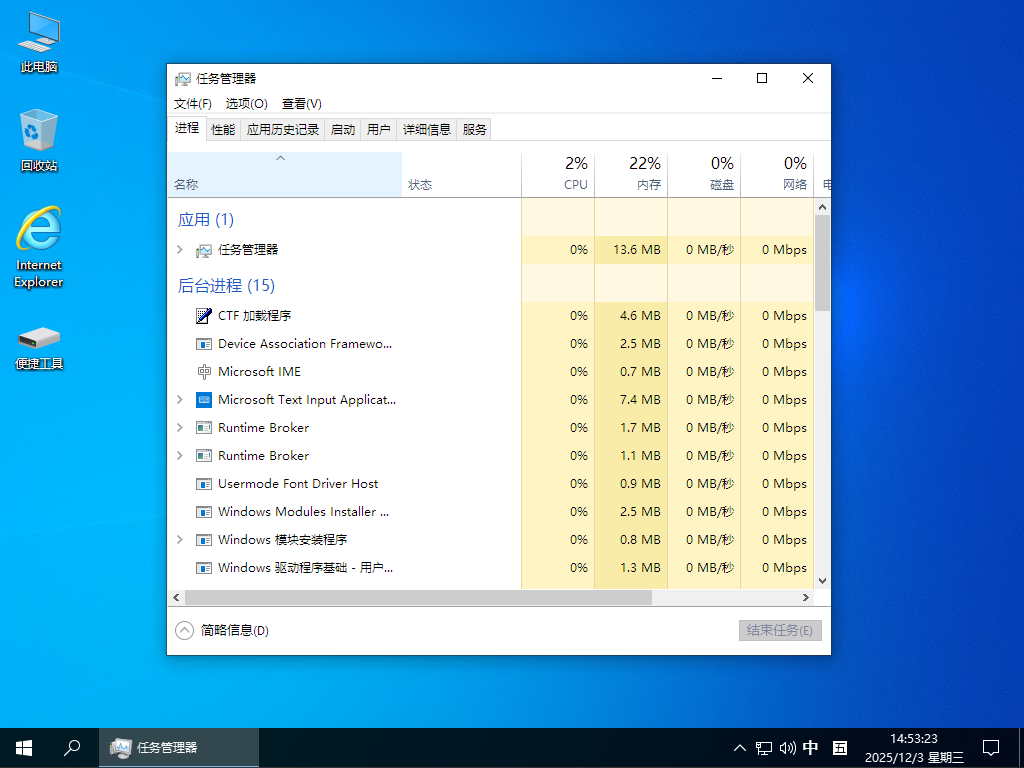Show hidden system tray icons

click(740, 747)
